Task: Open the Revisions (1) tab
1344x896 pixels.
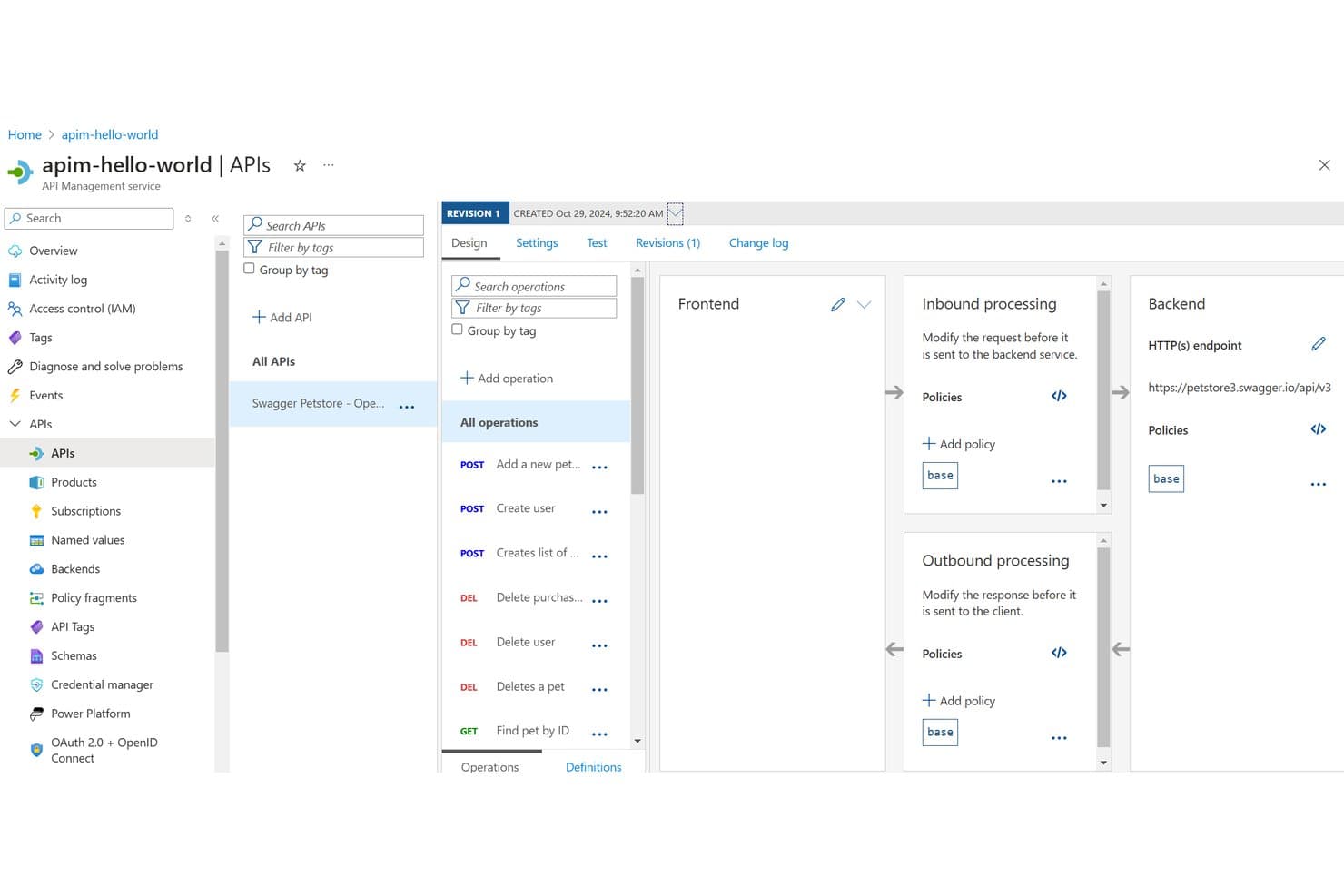Action: tap(667, 243)
